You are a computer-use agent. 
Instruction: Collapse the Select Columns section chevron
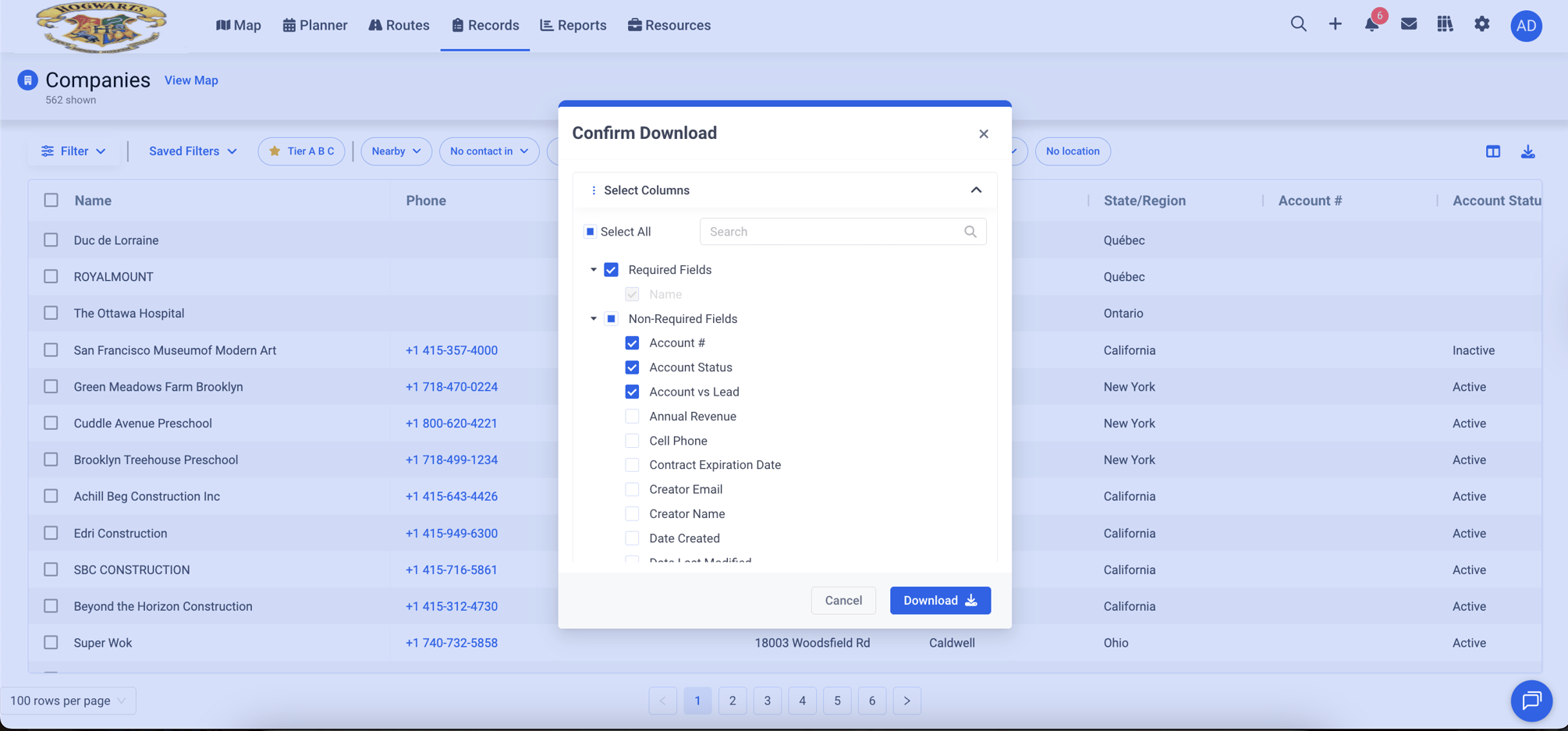point(976,190)
